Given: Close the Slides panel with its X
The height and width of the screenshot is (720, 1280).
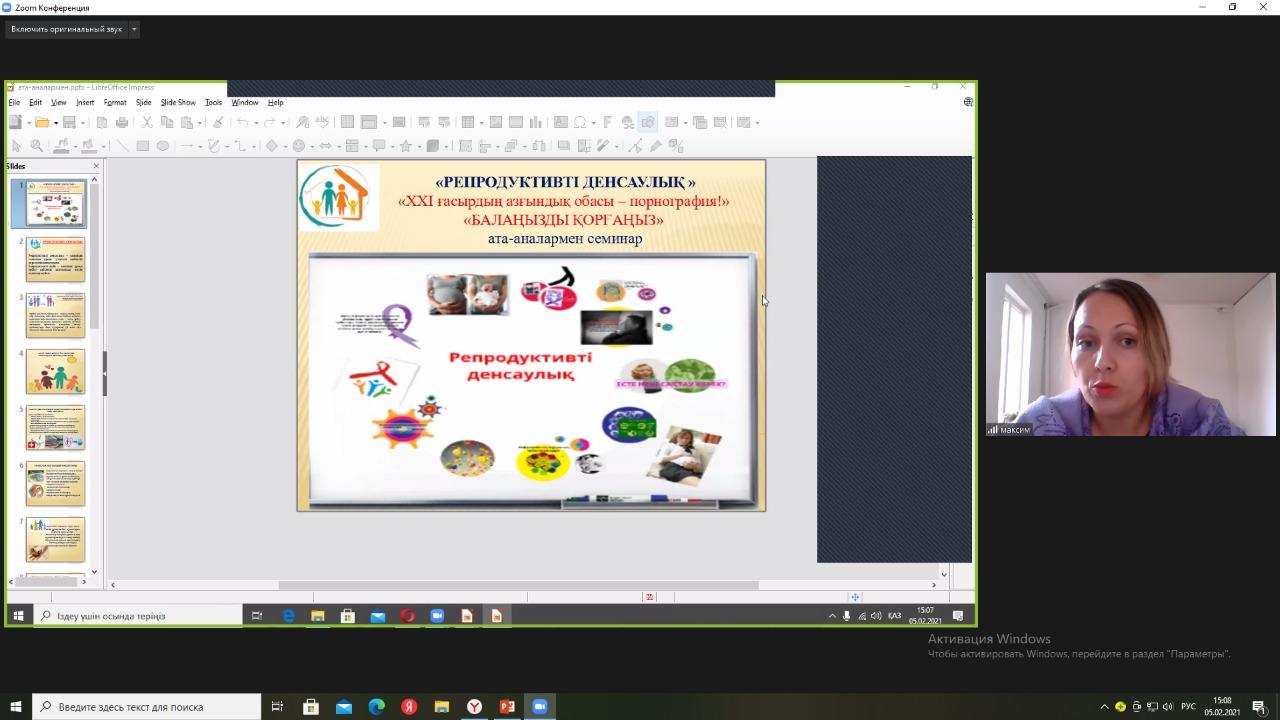Looking at the screenshot, I should [x=96, y=166].
